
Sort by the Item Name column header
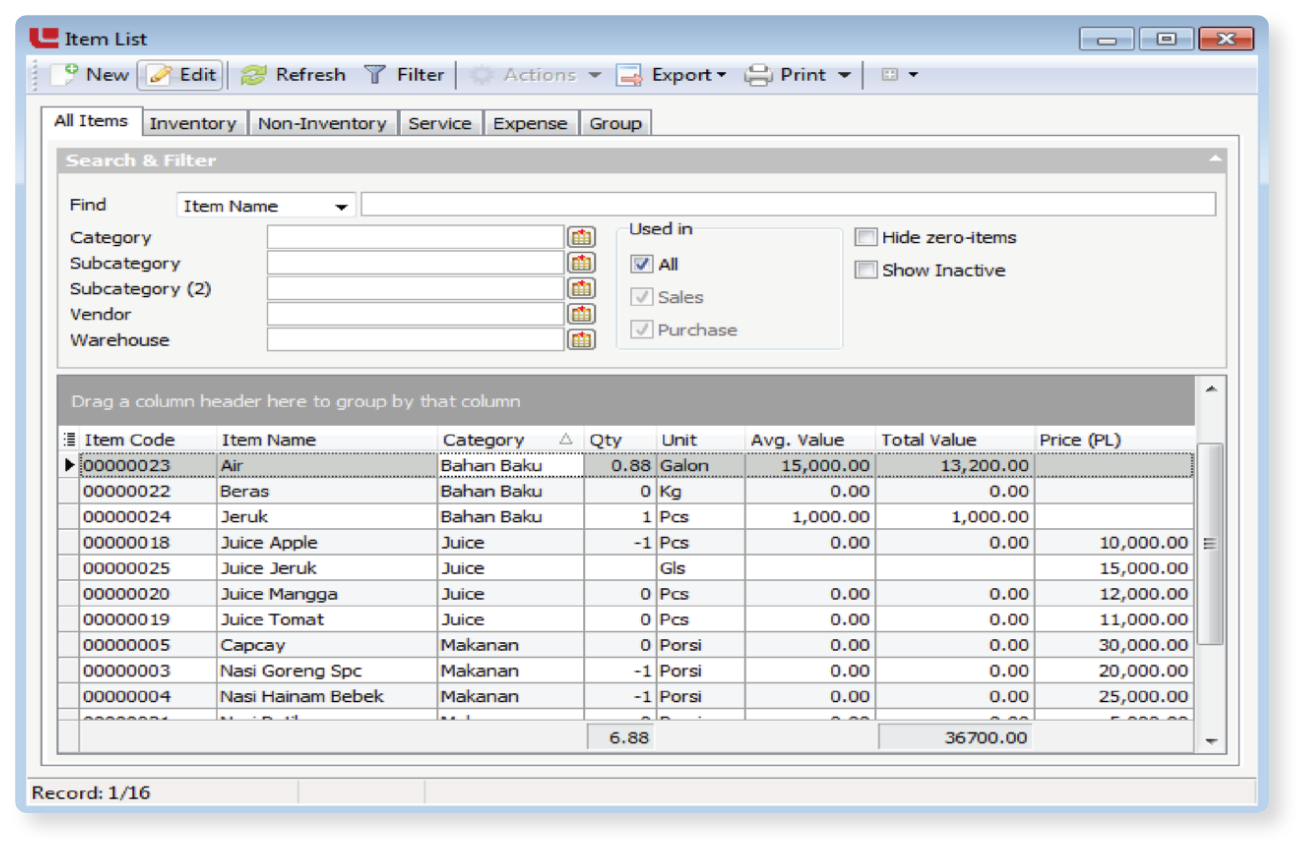click(327, 440)
